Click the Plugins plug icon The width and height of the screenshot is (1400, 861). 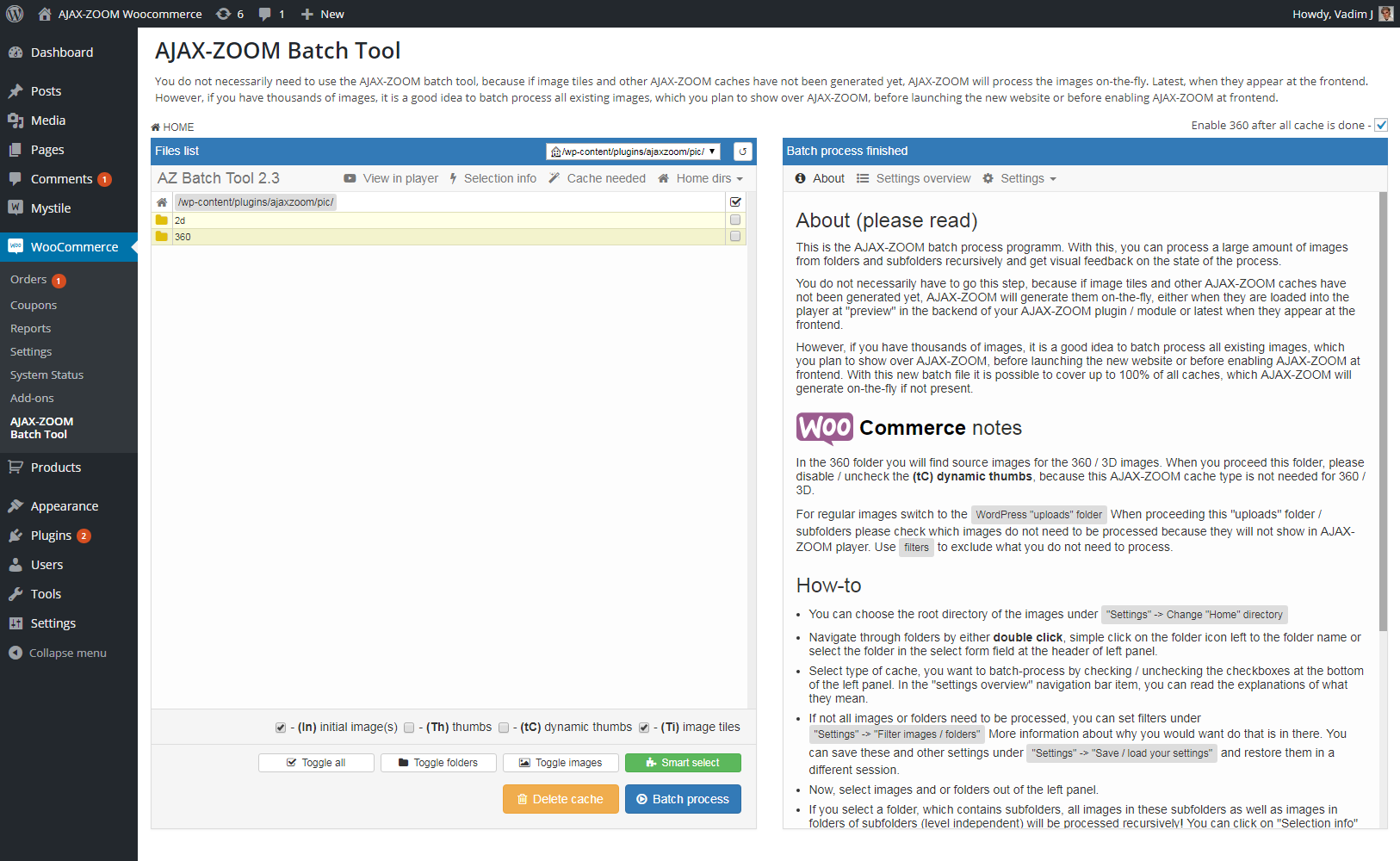pyautogui.click(x=15, y=536)
